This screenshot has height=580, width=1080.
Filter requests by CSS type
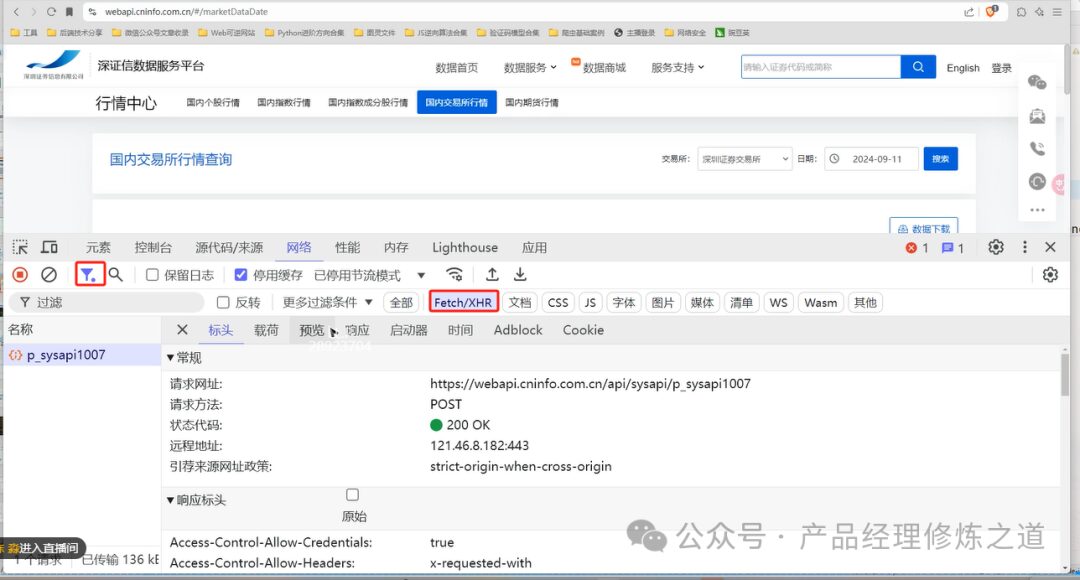pos(558,302)
